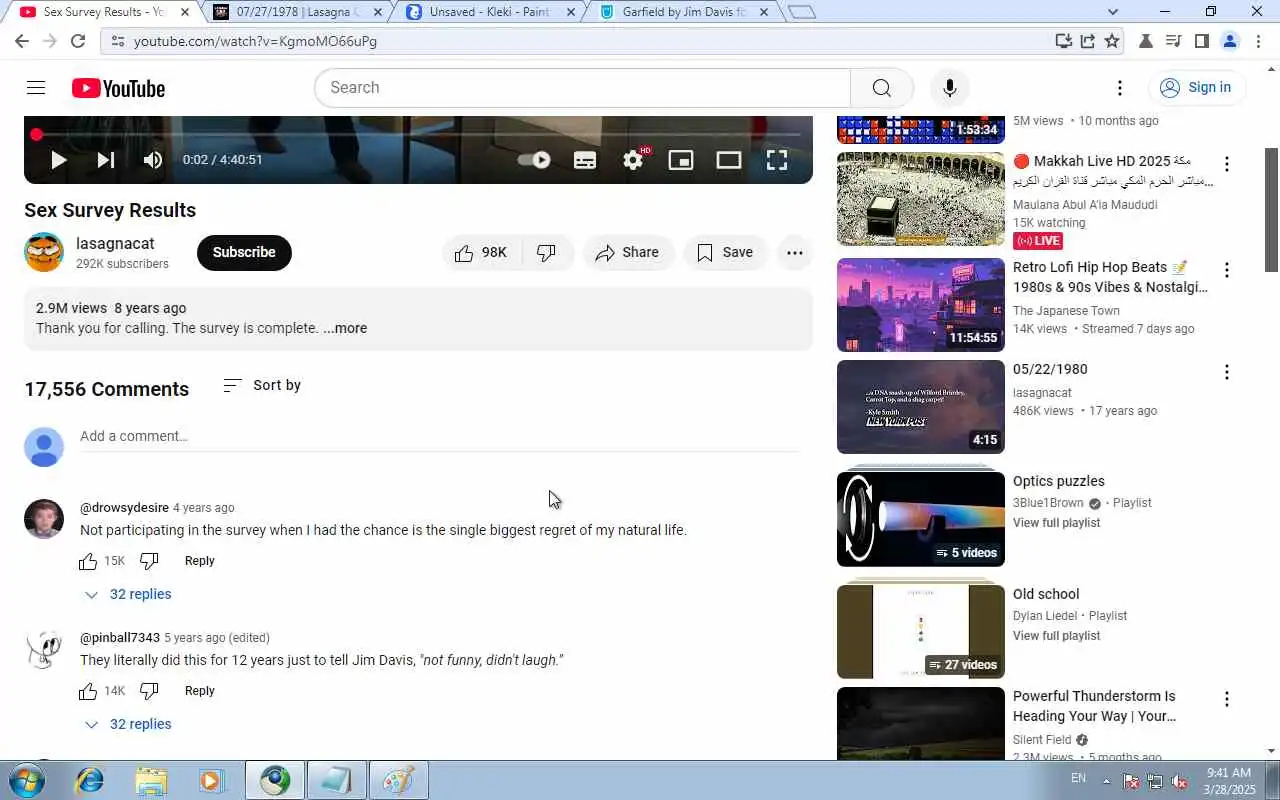This screenshot has width=1280, height=800.
Task: Click the address bar URL
Action: (255, 41)
